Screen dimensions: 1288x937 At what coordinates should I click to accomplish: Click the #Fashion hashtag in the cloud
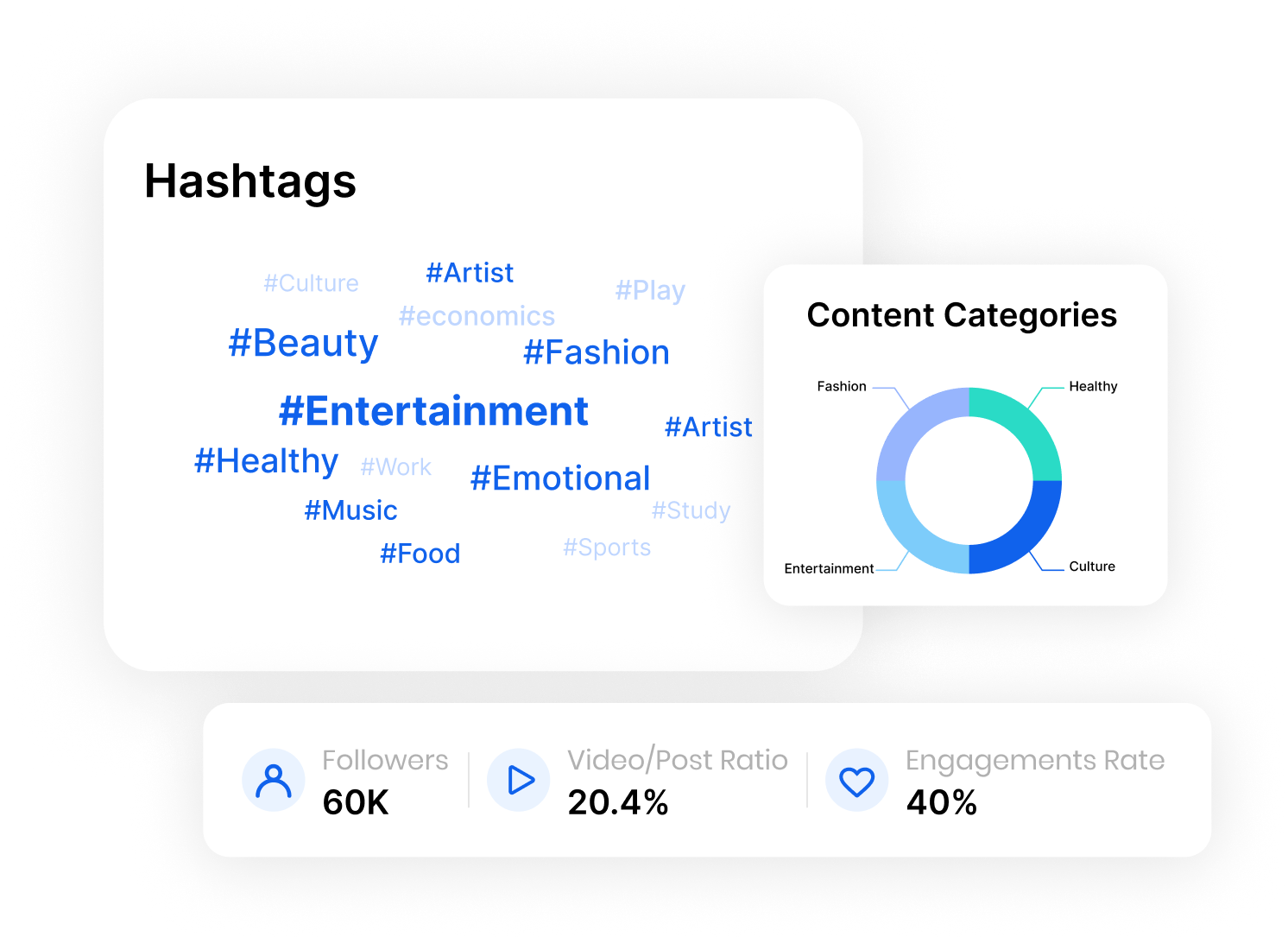(597, 352)
